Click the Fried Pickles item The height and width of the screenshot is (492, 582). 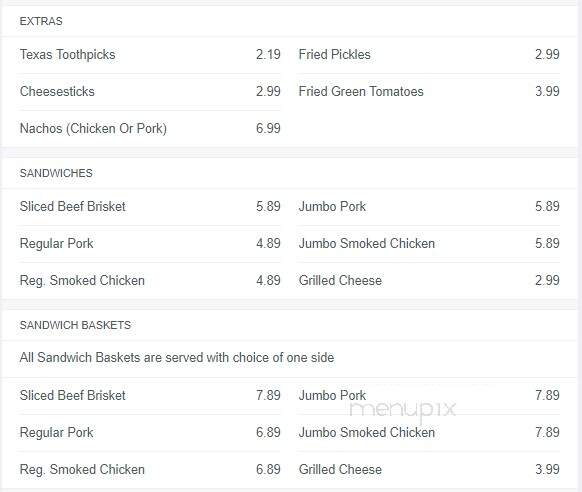(x=429, y=55)
